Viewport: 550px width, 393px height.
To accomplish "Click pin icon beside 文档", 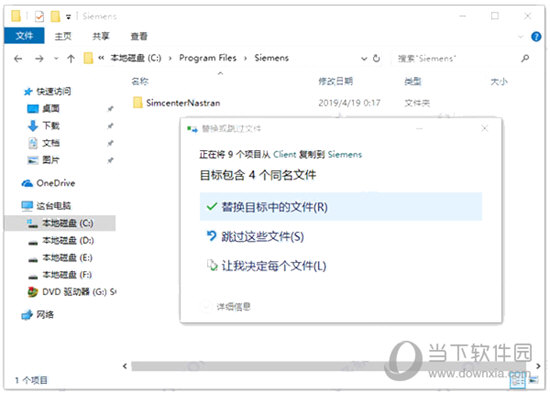I will click(x=110, y=143).
